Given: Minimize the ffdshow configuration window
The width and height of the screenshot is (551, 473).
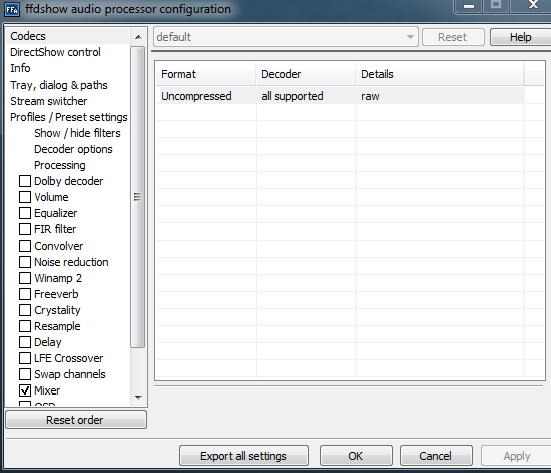Looking at the screenshot, I should point(469,6).
